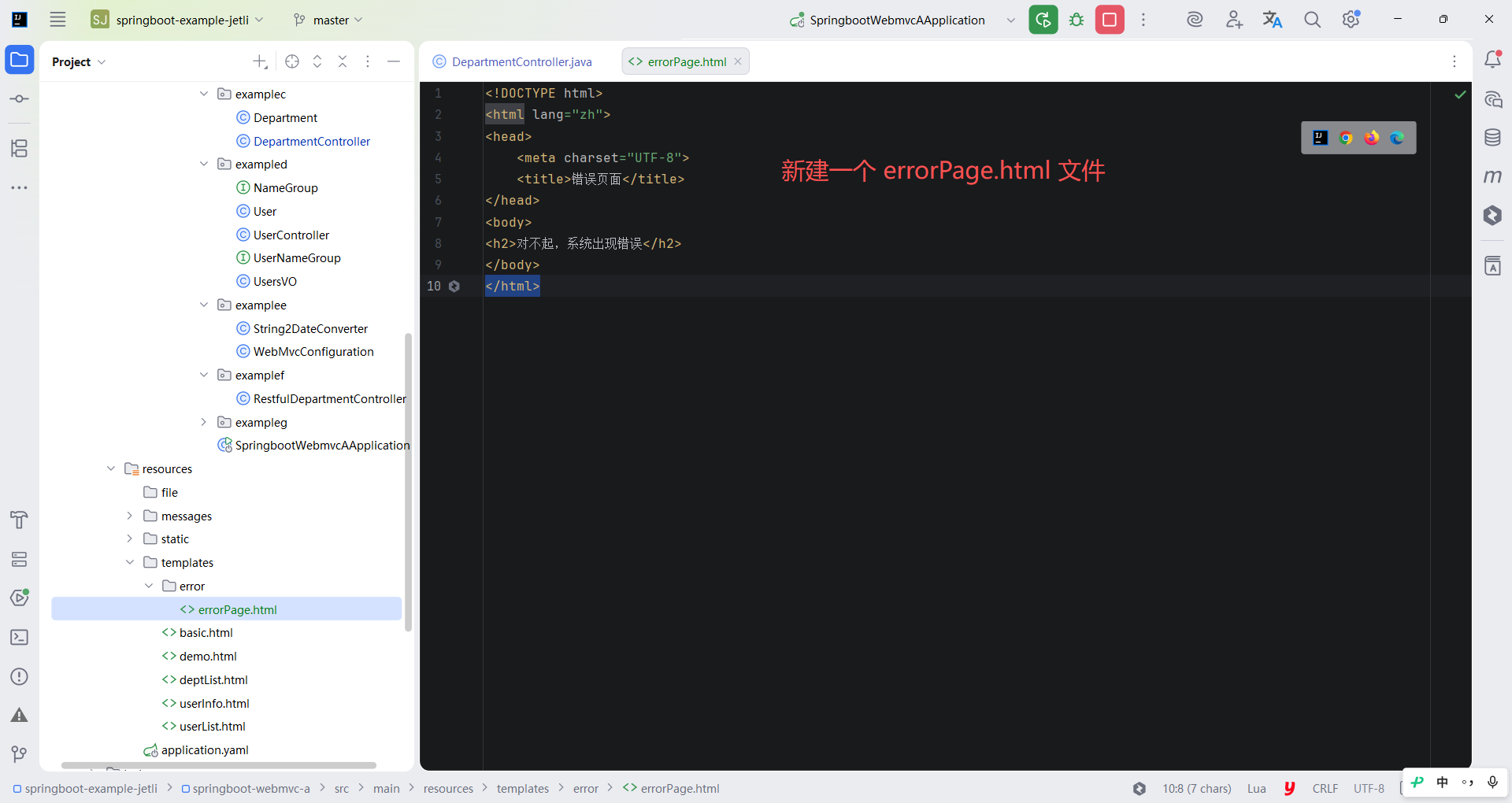Hide the Project panel
The height and width of the screenshot is (803, 1512).
click(394, 61)
